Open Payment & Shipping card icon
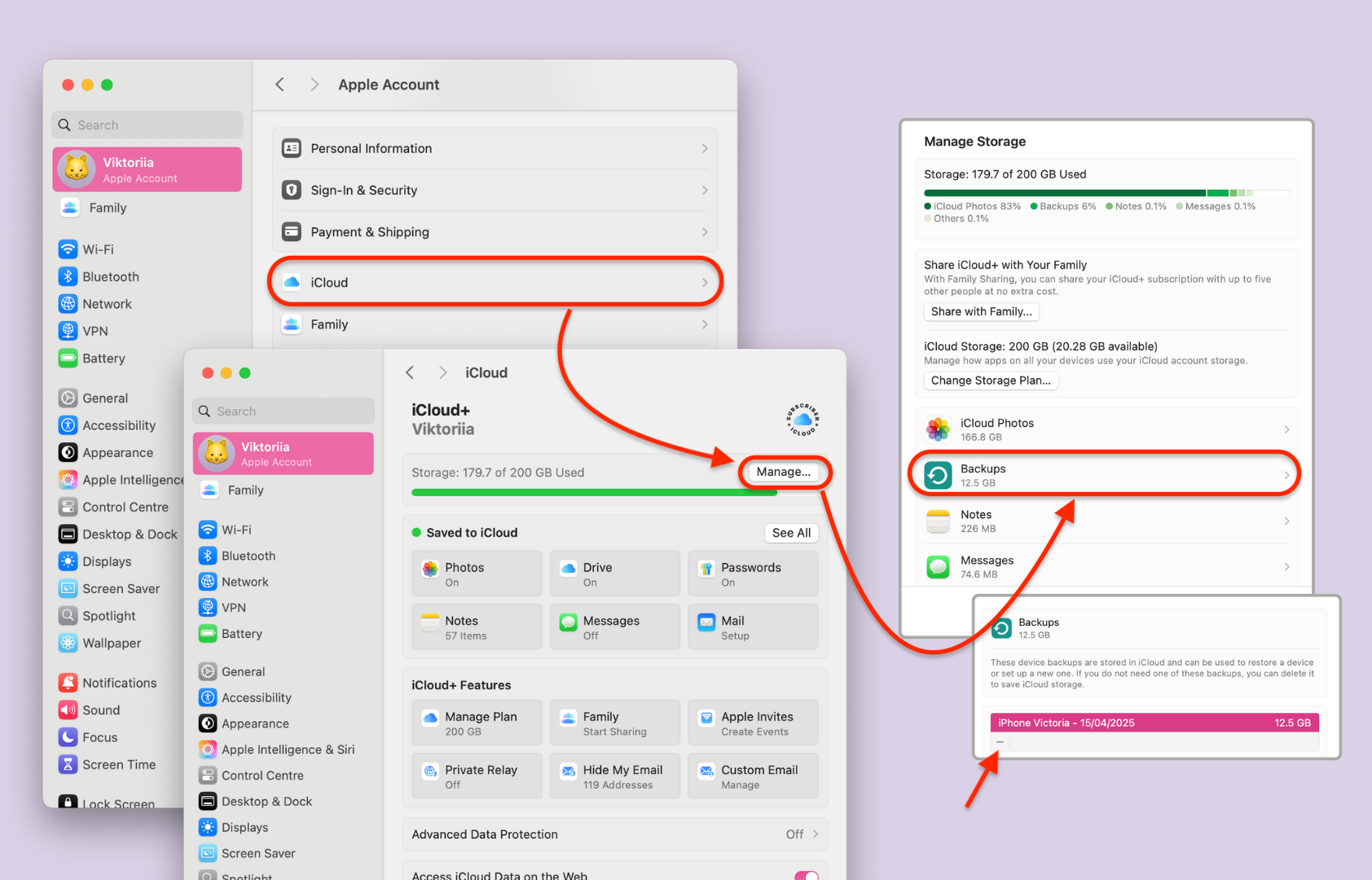 click(292, 231)
